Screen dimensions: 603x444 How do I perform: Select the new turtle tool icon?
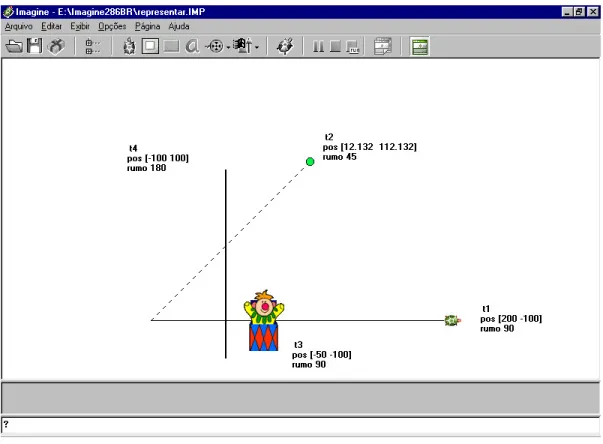click(129, 47)
